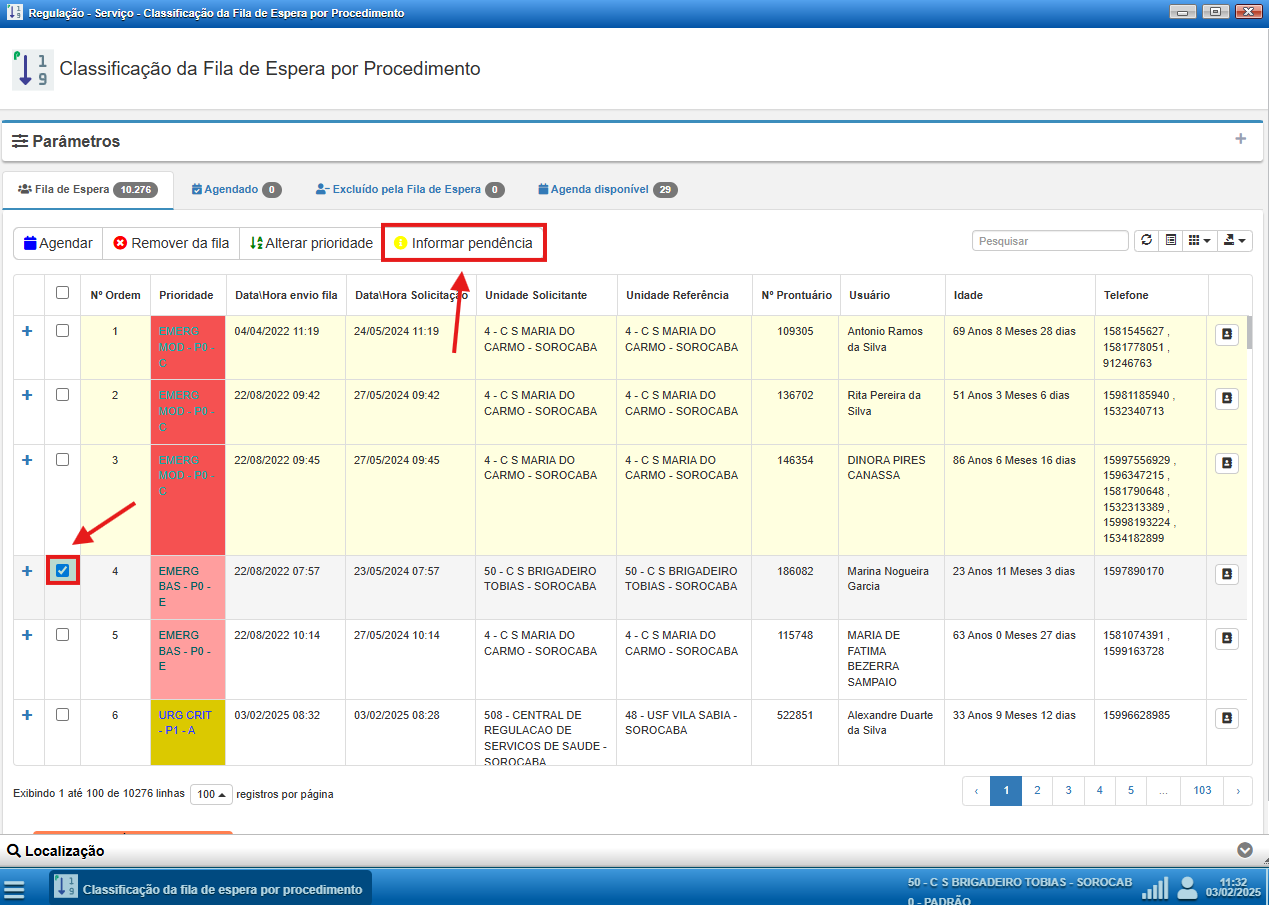Open contact details for Antonio Ramos da Silva
1269x905 pixels.
1227,335
